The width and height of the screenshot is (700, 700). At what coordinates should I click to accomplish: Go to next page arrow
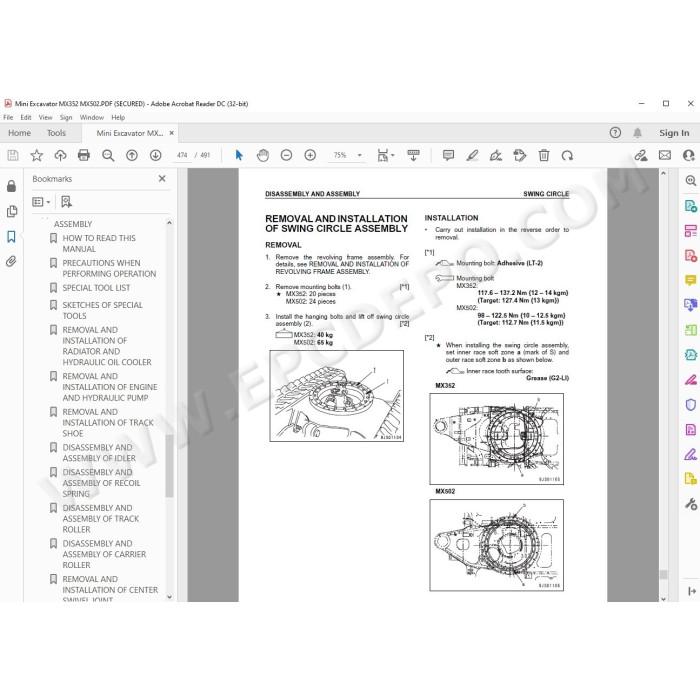click(x=155, y=155)
